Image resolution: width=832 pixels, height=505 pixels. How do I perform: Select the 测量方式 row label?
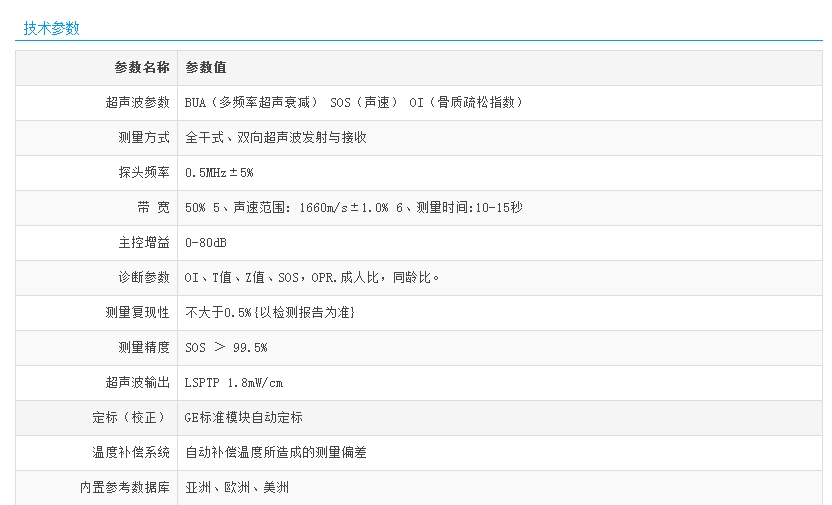coord(144,137)
